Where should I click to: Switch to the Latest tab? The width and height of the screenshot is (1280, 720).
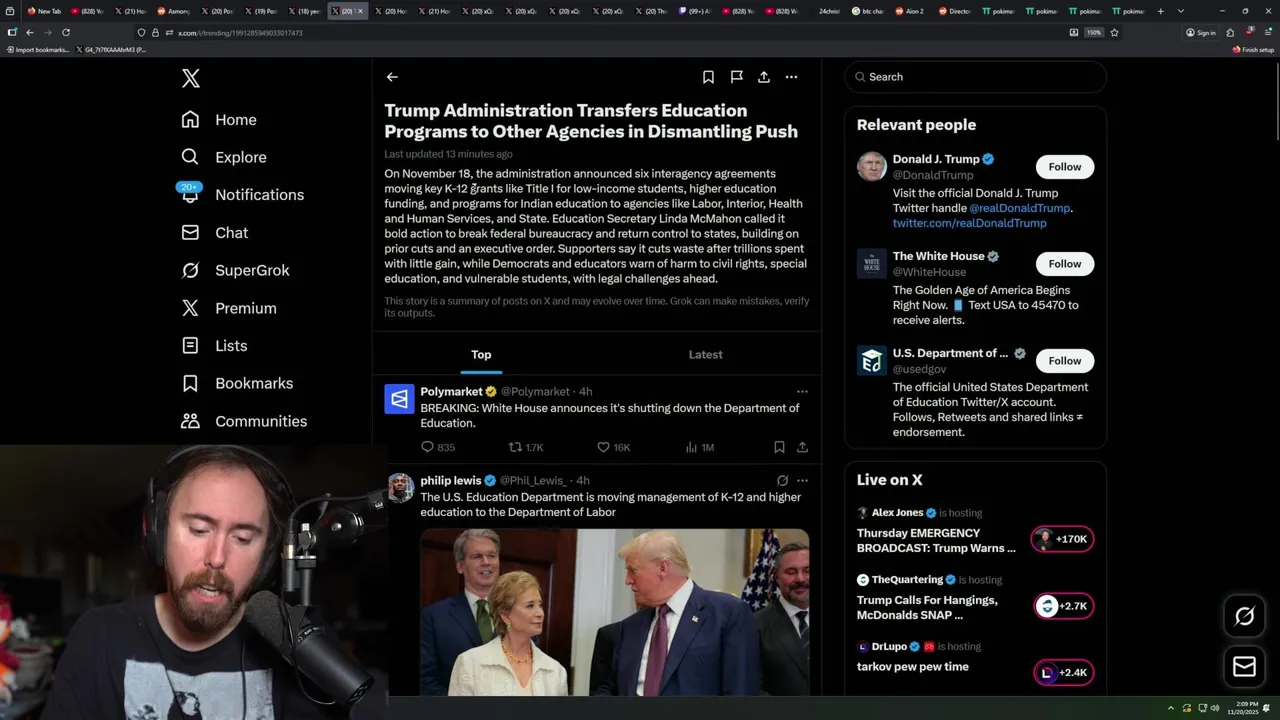(705, 355)
